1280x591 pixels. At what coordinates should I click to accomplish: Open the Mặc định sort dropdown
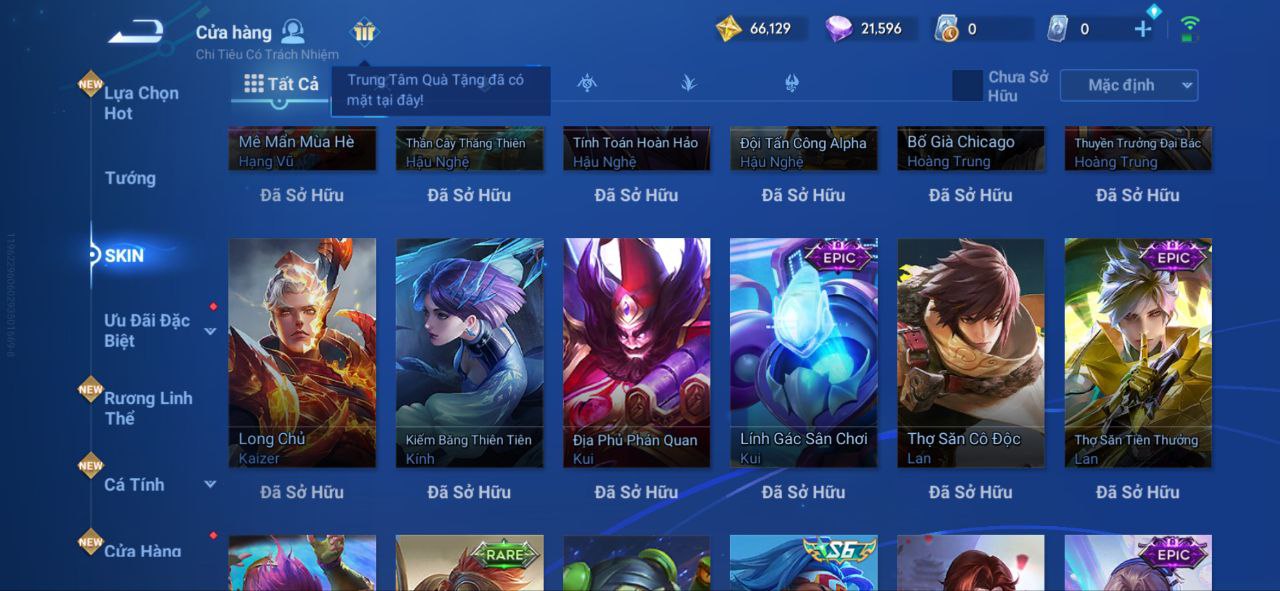click(1129, 86)
